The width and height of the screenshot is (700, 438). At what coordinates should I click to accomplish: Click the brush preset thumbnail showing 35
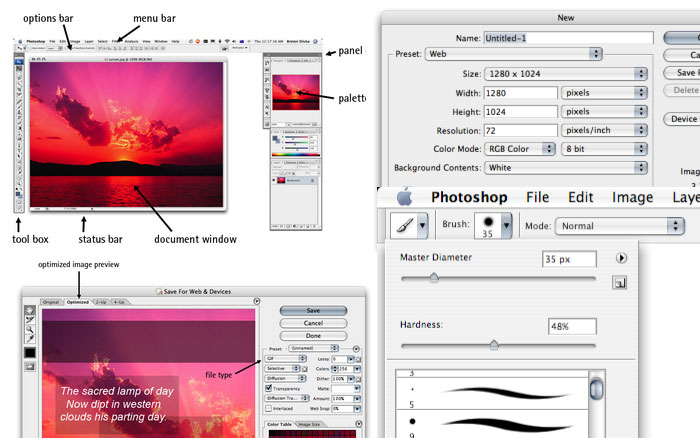coord(488,225)
